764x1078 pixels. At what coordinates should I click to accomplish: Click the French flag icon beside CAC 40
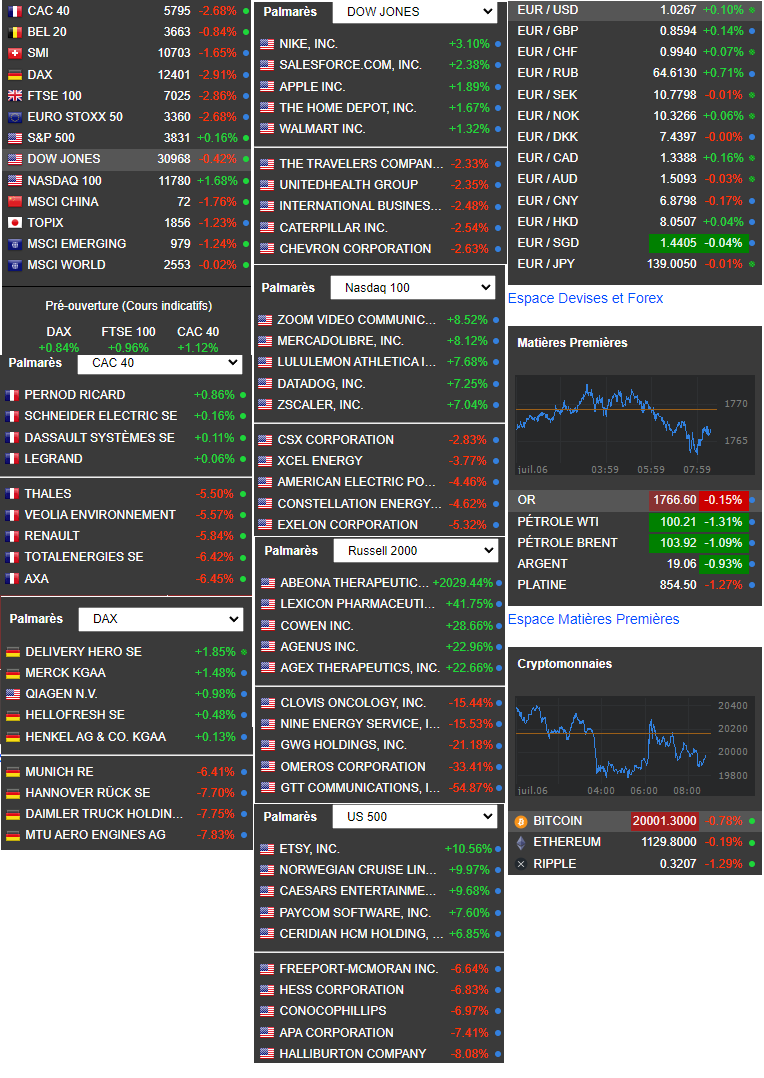14,11
